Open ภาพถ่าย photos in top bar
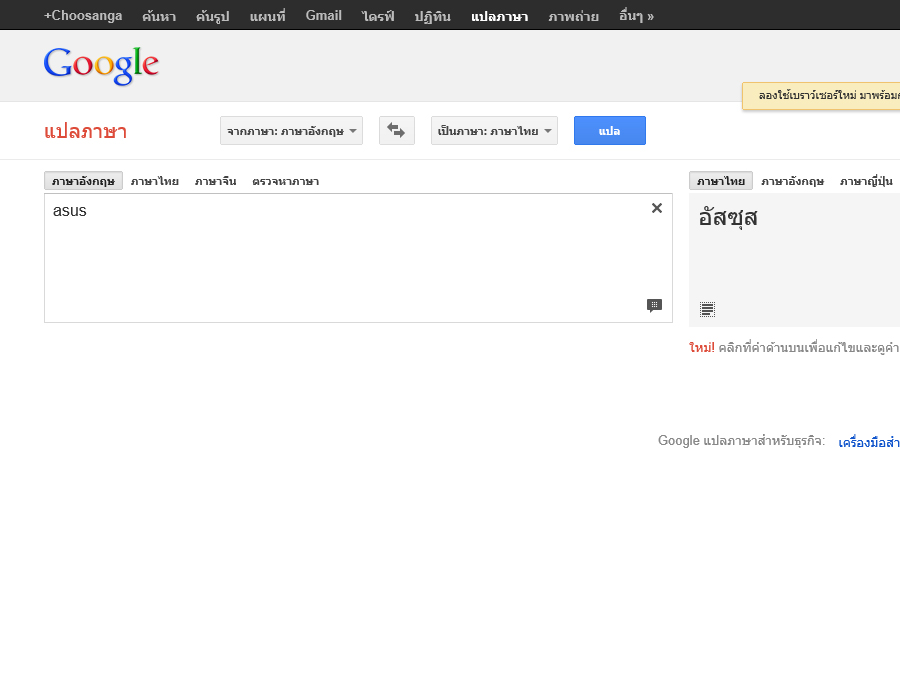 coord(573,16)
